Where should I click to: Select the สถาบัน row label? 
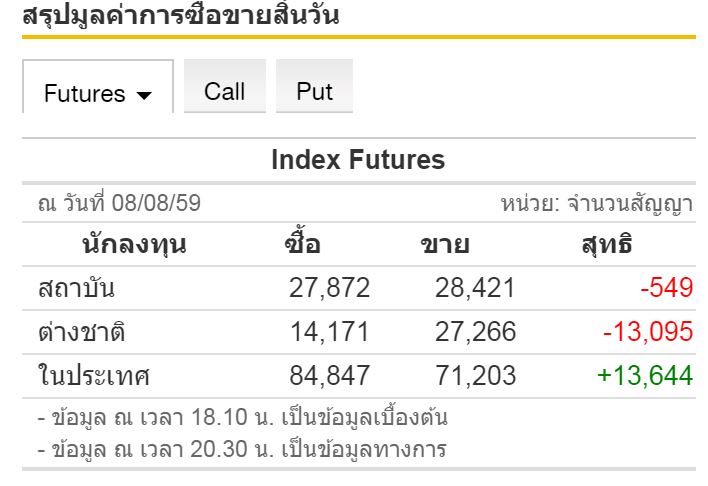coord(76,289)
